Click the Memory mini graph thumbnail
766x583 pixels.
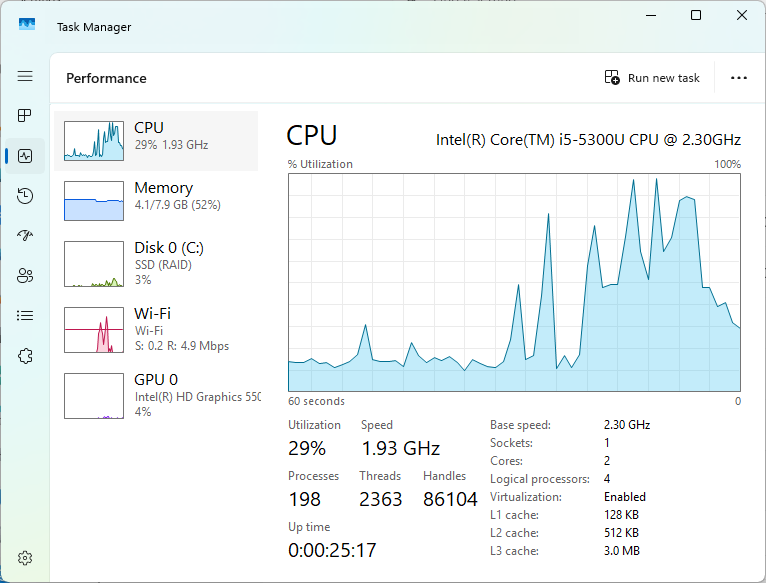94,201
